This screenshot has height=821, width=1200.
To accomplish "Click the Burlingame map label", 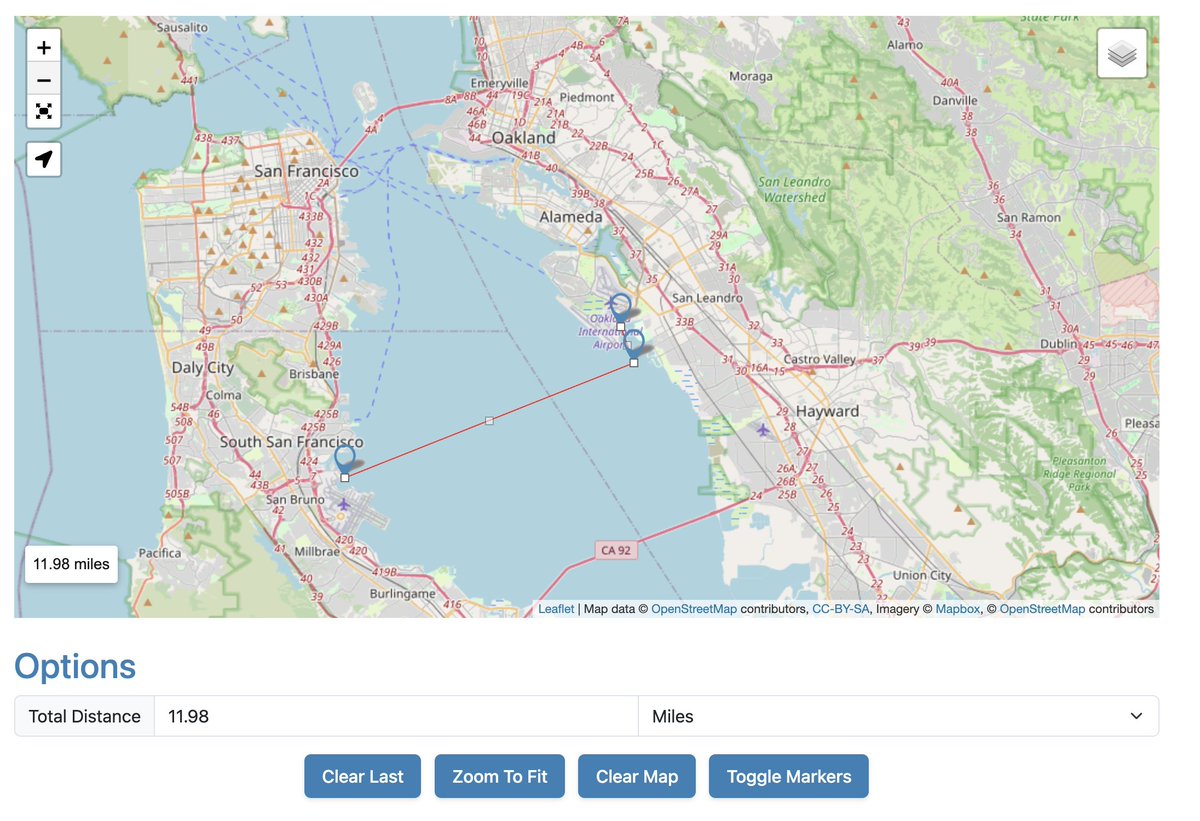I will (x=402, y=593).
